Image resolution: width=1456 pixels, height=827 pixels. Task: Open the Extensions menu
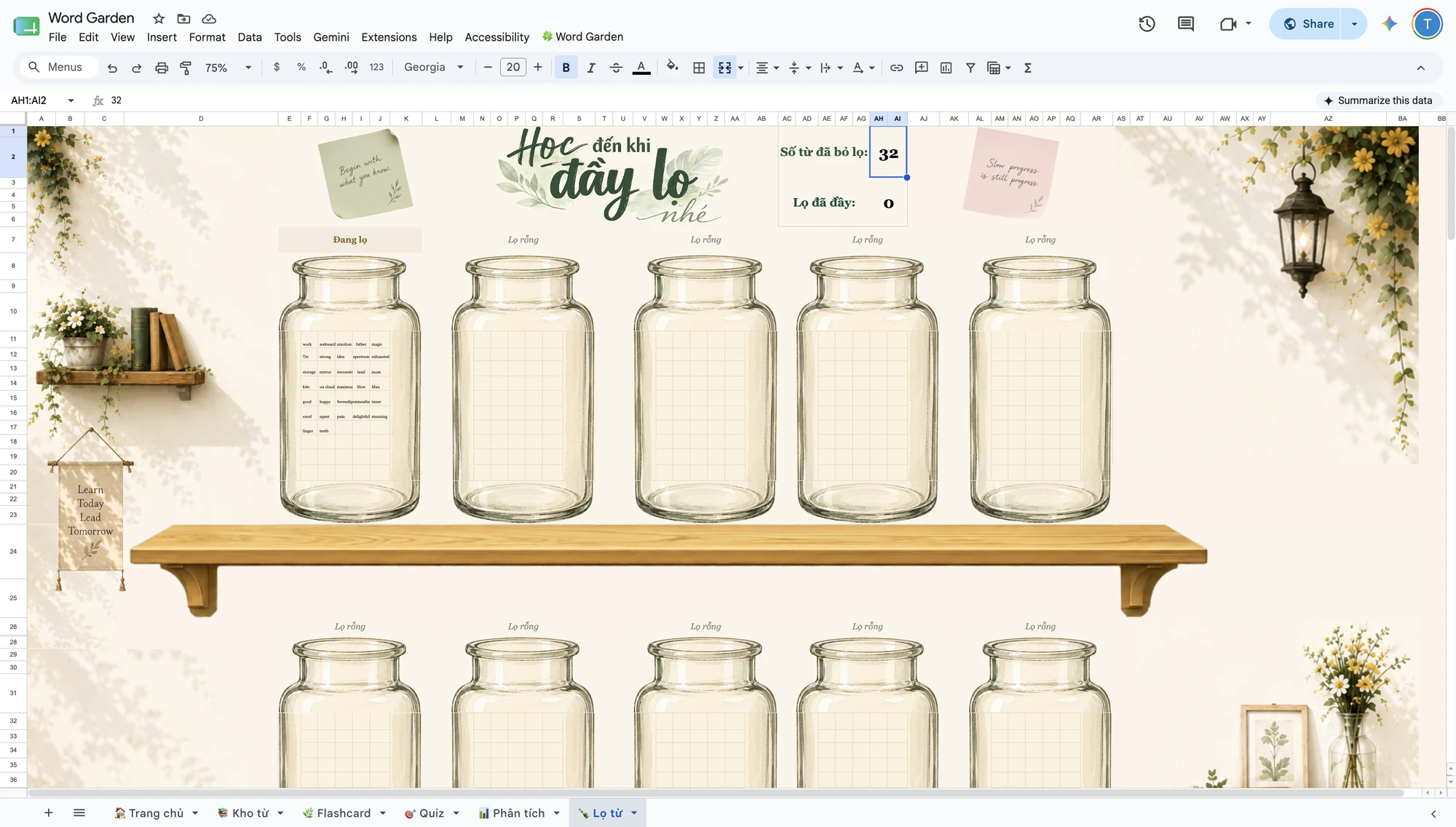[x=389, y=37]
